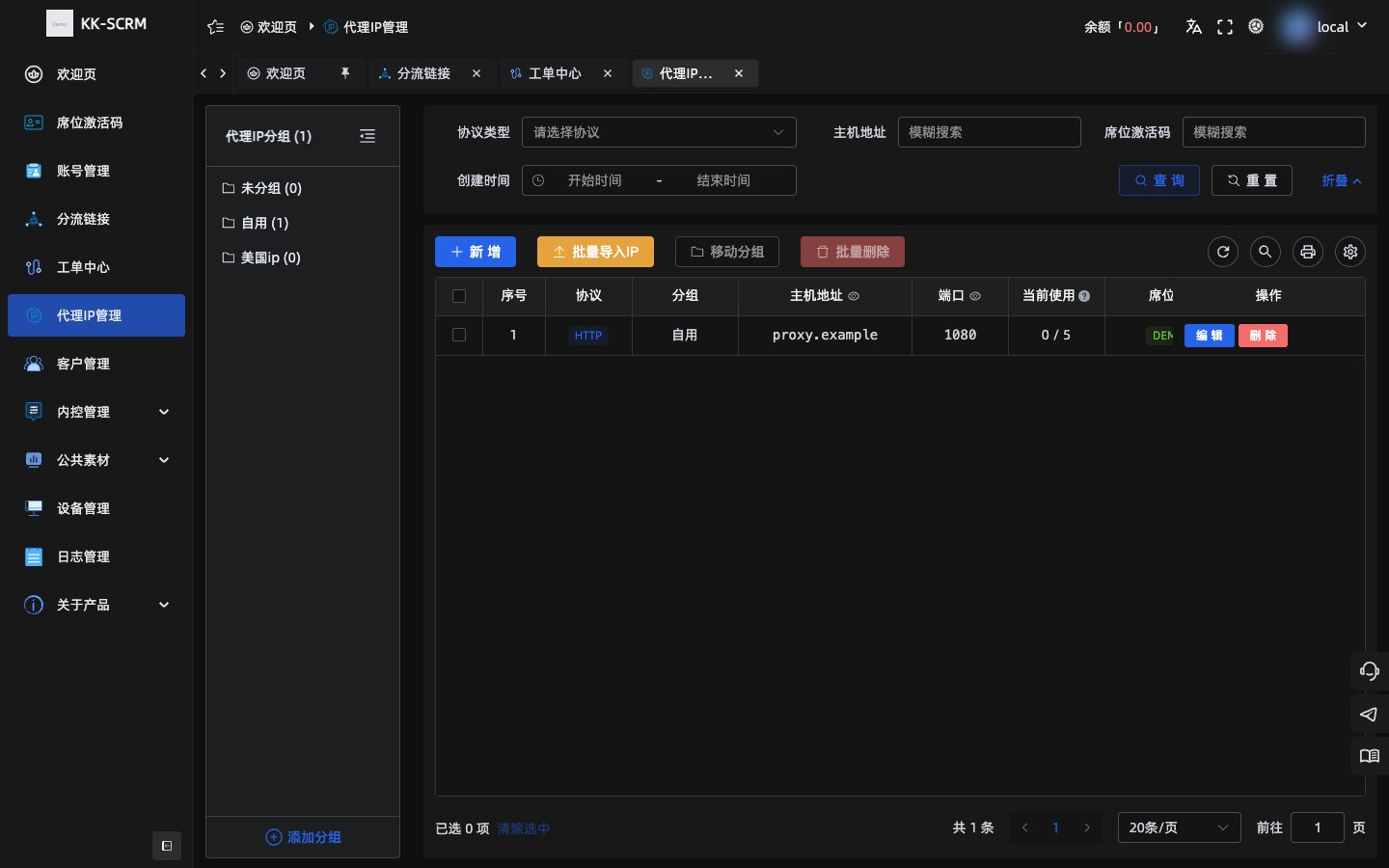This screenshot has height=868, width=1389.
Task: Click 编辑 for proxy.example row
Action: (x=1210, y=335)
